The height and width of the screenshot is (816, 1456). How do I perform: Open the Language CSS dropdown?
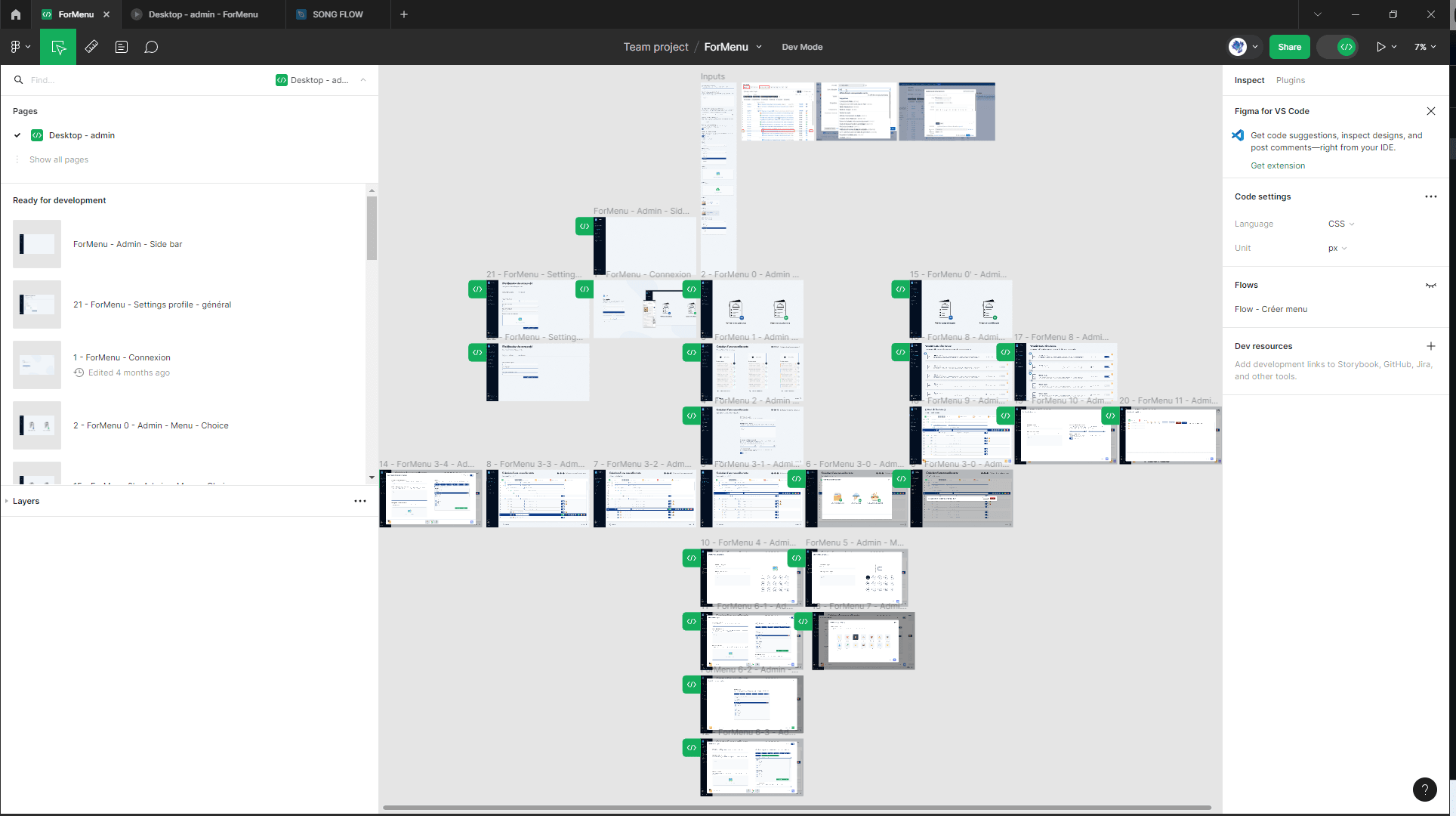point(1341,224)
